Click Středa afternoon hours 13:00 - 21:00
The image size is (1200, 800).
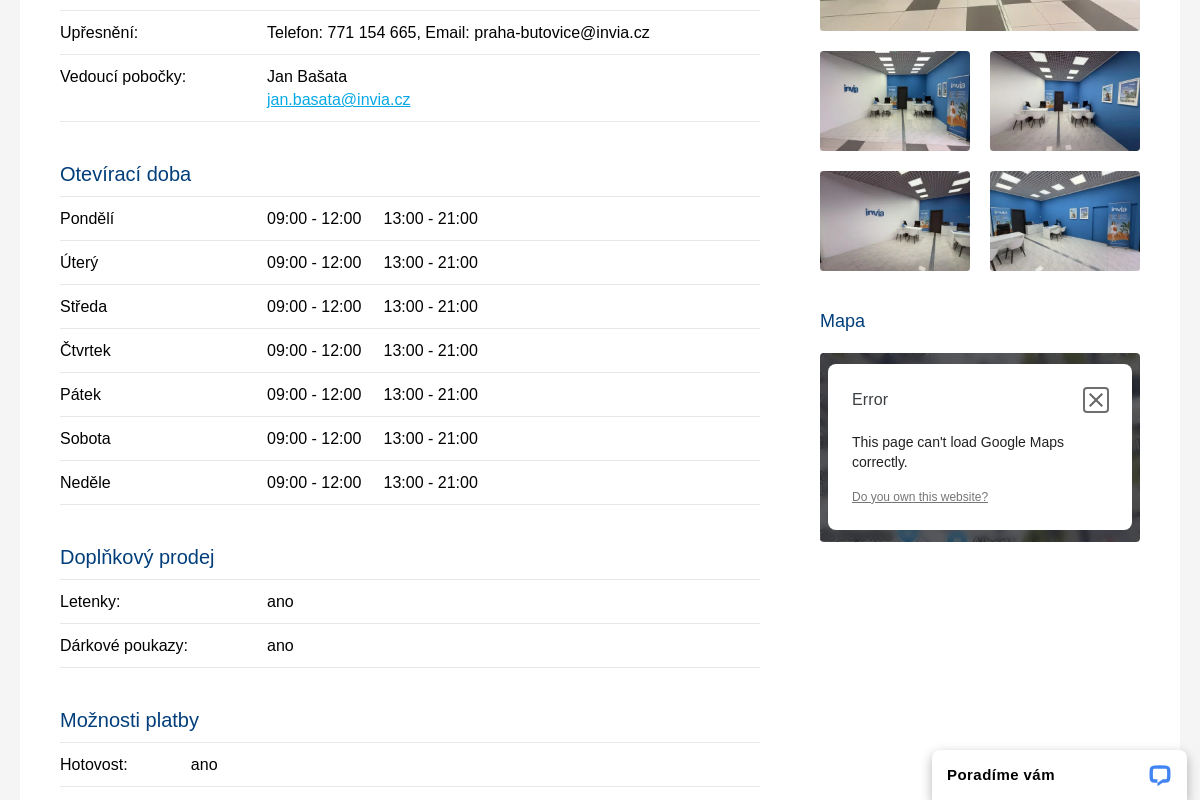(431, 307)
